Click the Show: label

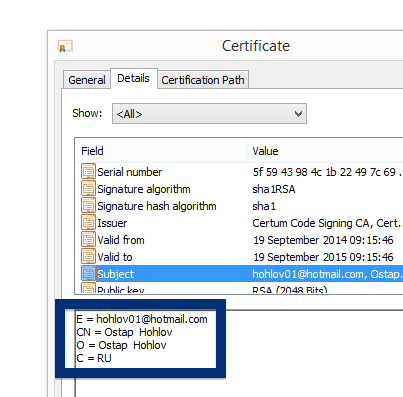coord(87,113)
